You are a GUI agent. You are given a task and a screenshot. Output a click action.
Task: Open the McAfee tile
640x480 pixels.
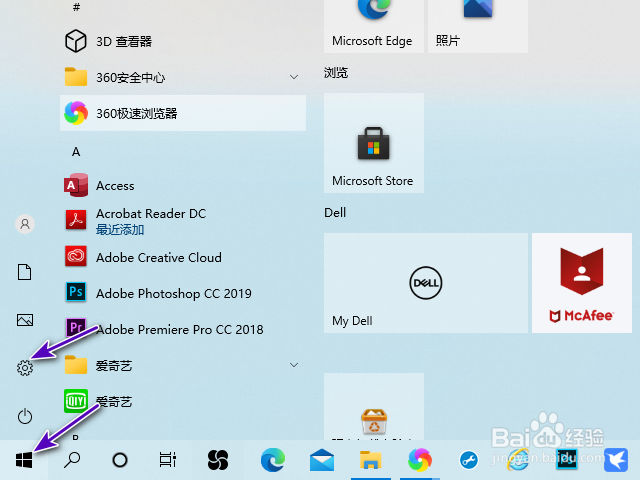click(582, 283)
